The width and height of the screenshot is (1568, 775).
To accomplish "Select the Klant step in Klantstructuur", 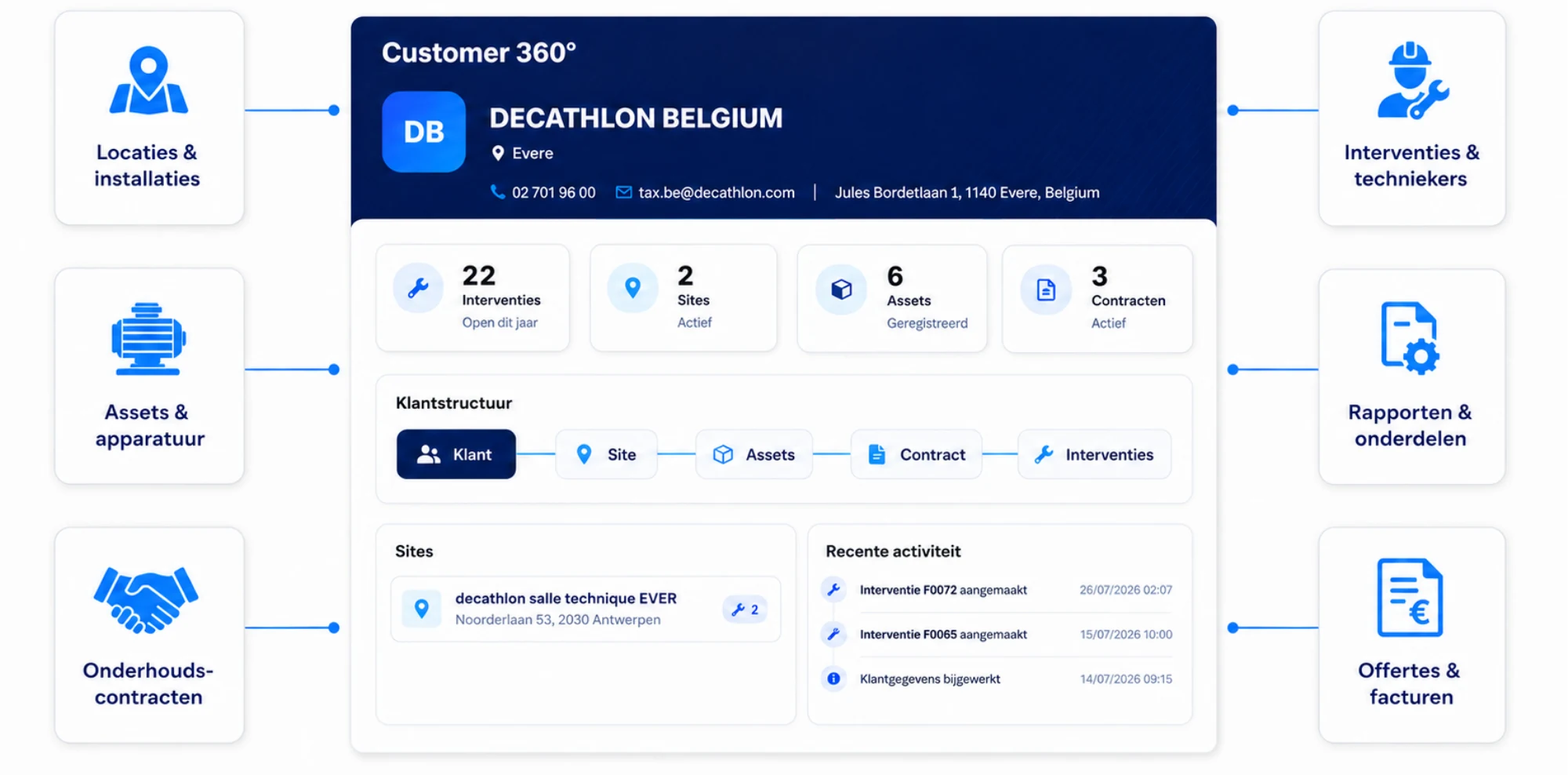I will (456, 454).
